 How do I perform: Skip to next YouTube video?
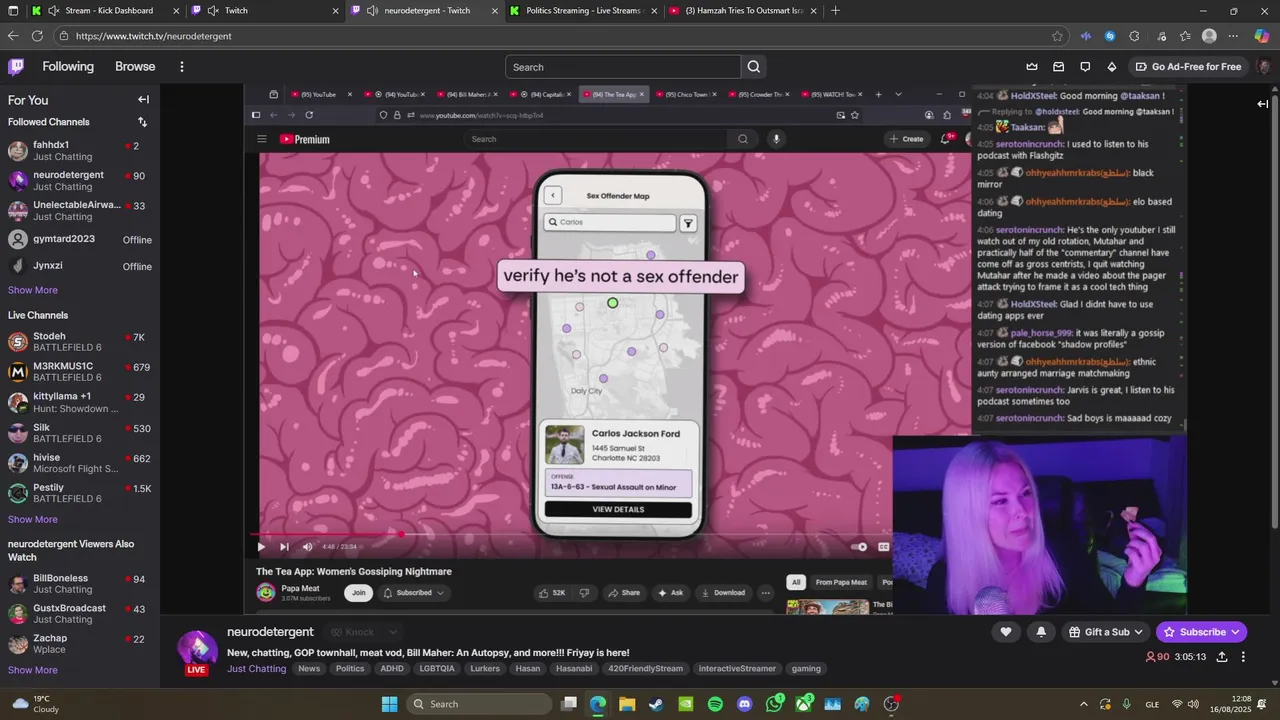284,547
